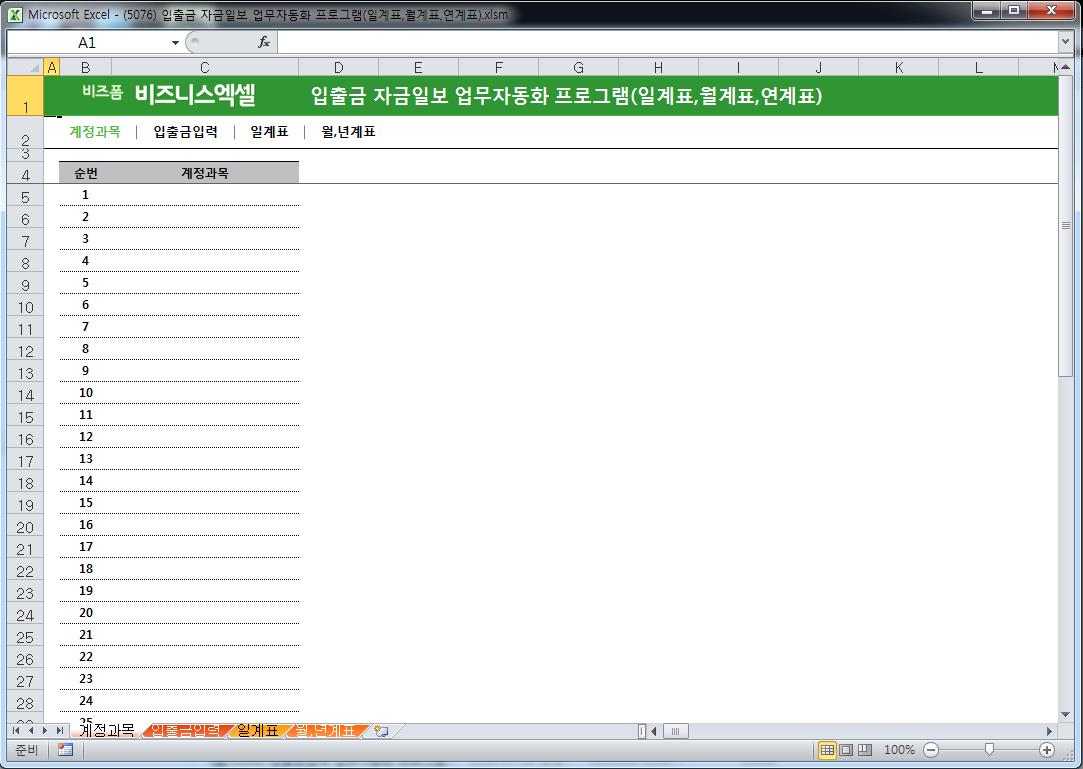Click the banner title 입출금 자금일보 업무자동화 프로그램
This screenshot has height=769, width=1083.
tap(566, 95)
